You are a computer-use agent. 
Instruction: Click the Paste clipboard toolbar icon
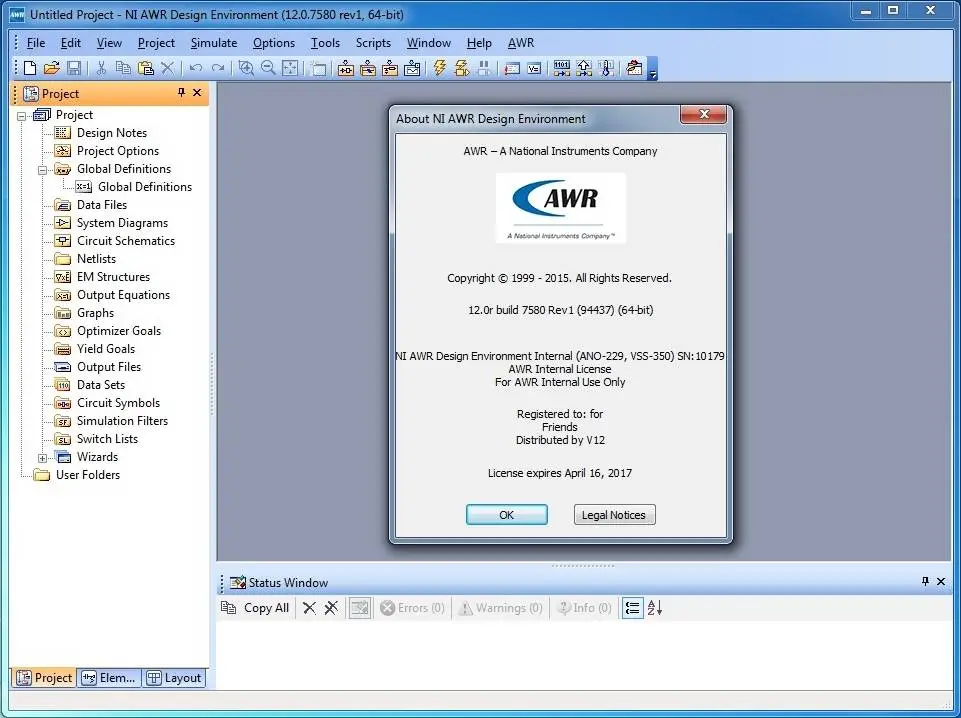[x=145, y=68]
